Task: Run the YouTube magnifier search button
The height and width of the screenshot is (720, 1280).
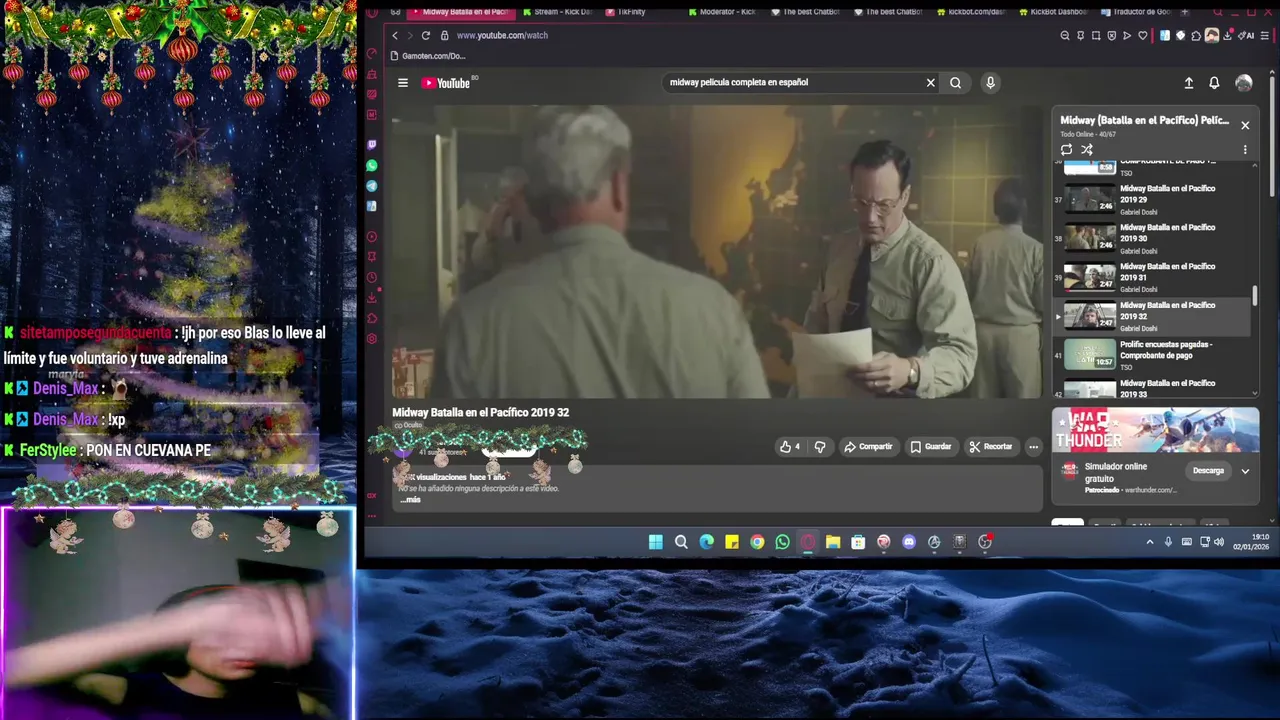Action: (955, 83)
